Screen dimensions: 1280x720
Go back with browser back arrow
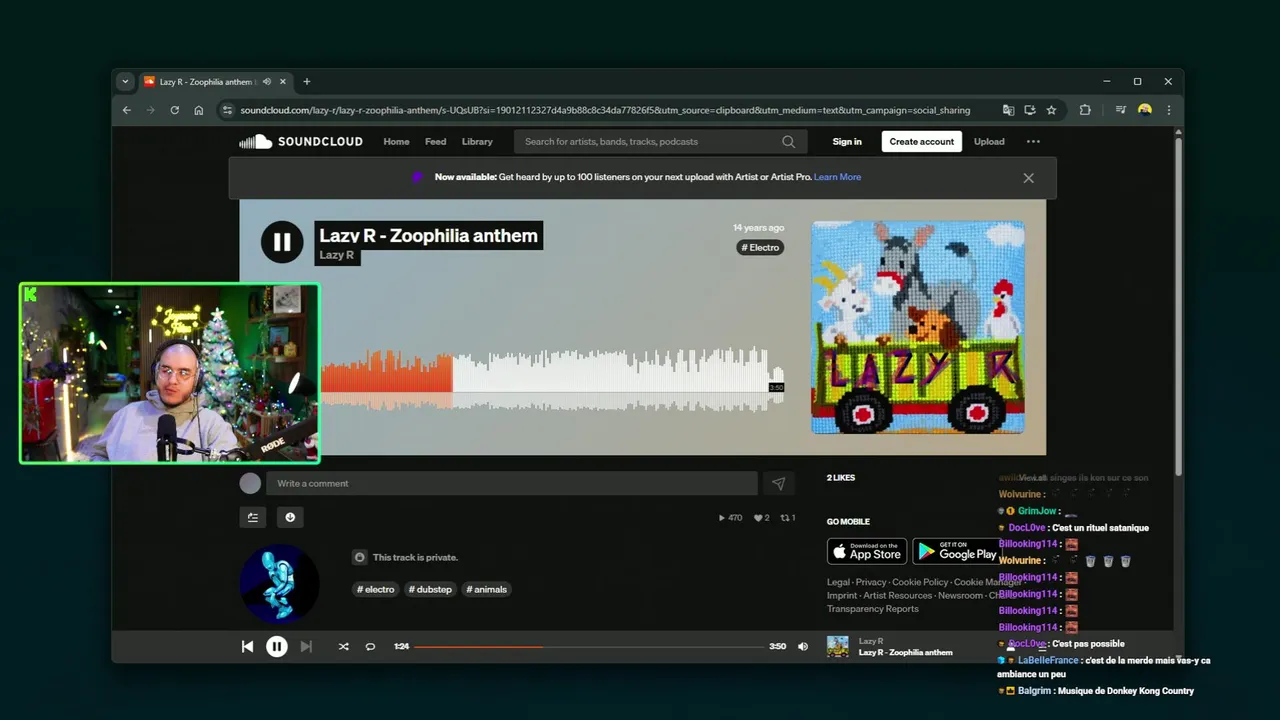127,110
